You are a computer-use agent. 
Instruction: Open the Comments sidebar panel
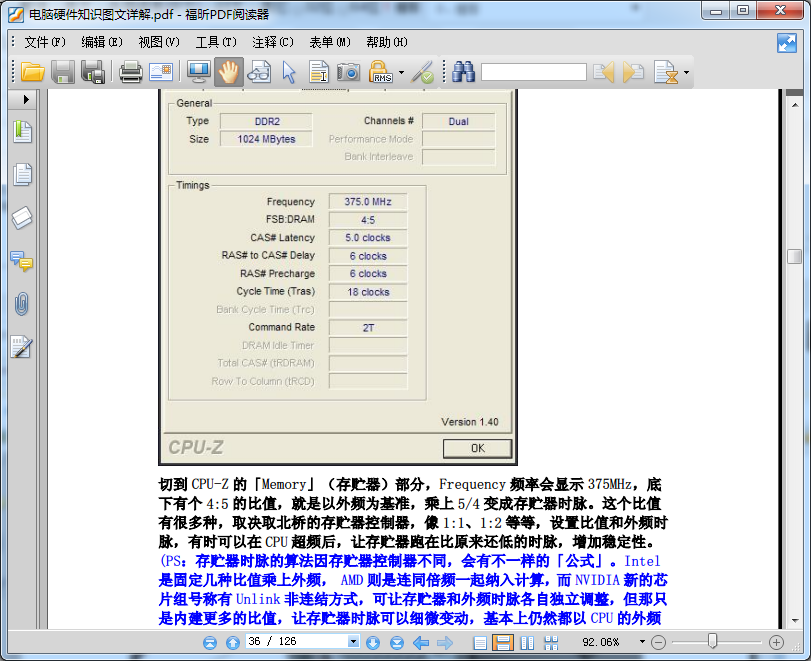[x=22, y=261]
